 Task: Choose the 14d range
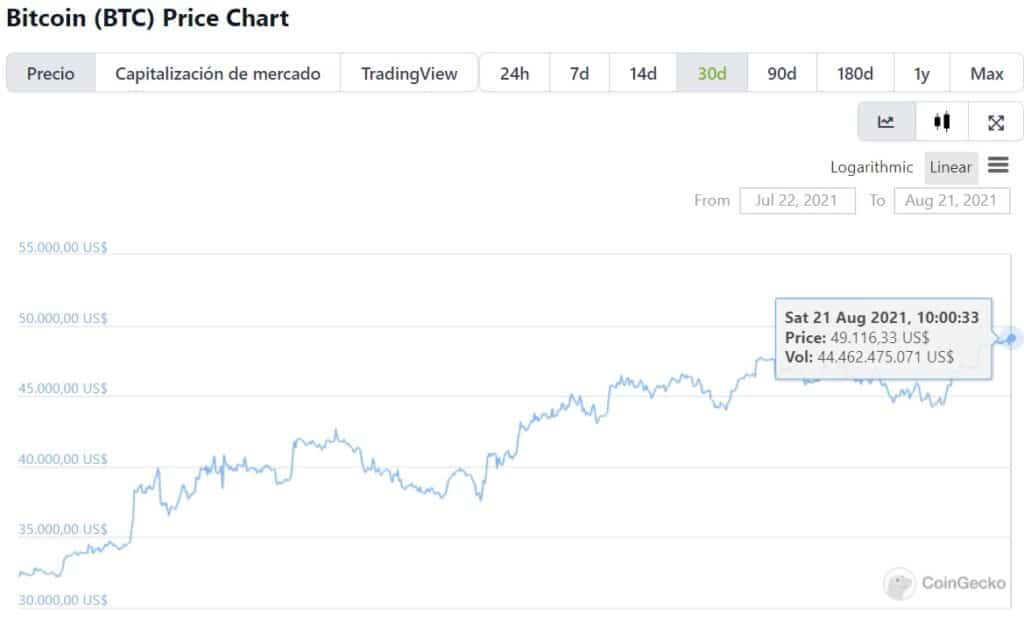[x=643, y=73]
